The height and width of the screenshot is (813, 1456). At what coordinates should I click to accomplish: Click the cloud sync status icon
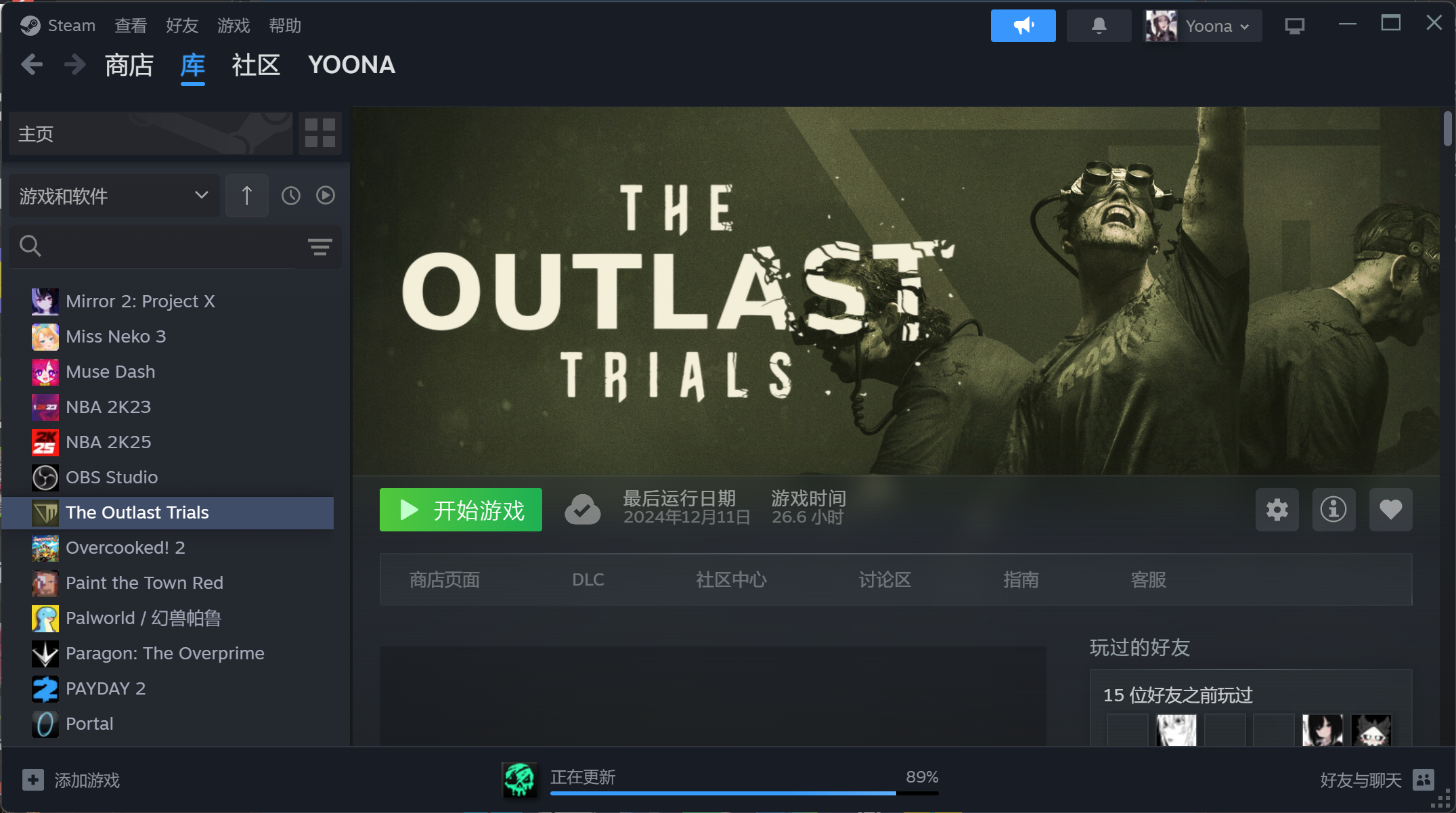[582, 510]
